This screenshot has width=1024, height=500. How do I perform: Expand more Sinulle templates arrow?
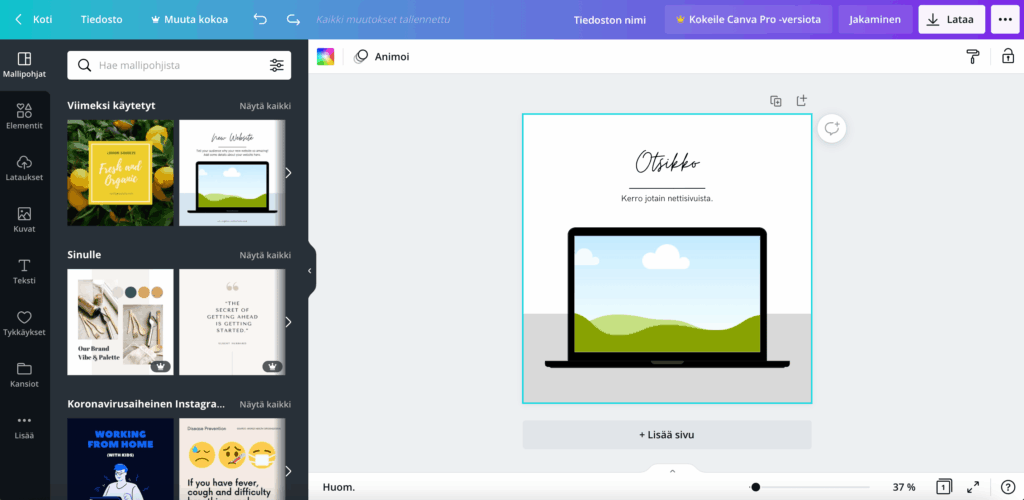[288, 322]
